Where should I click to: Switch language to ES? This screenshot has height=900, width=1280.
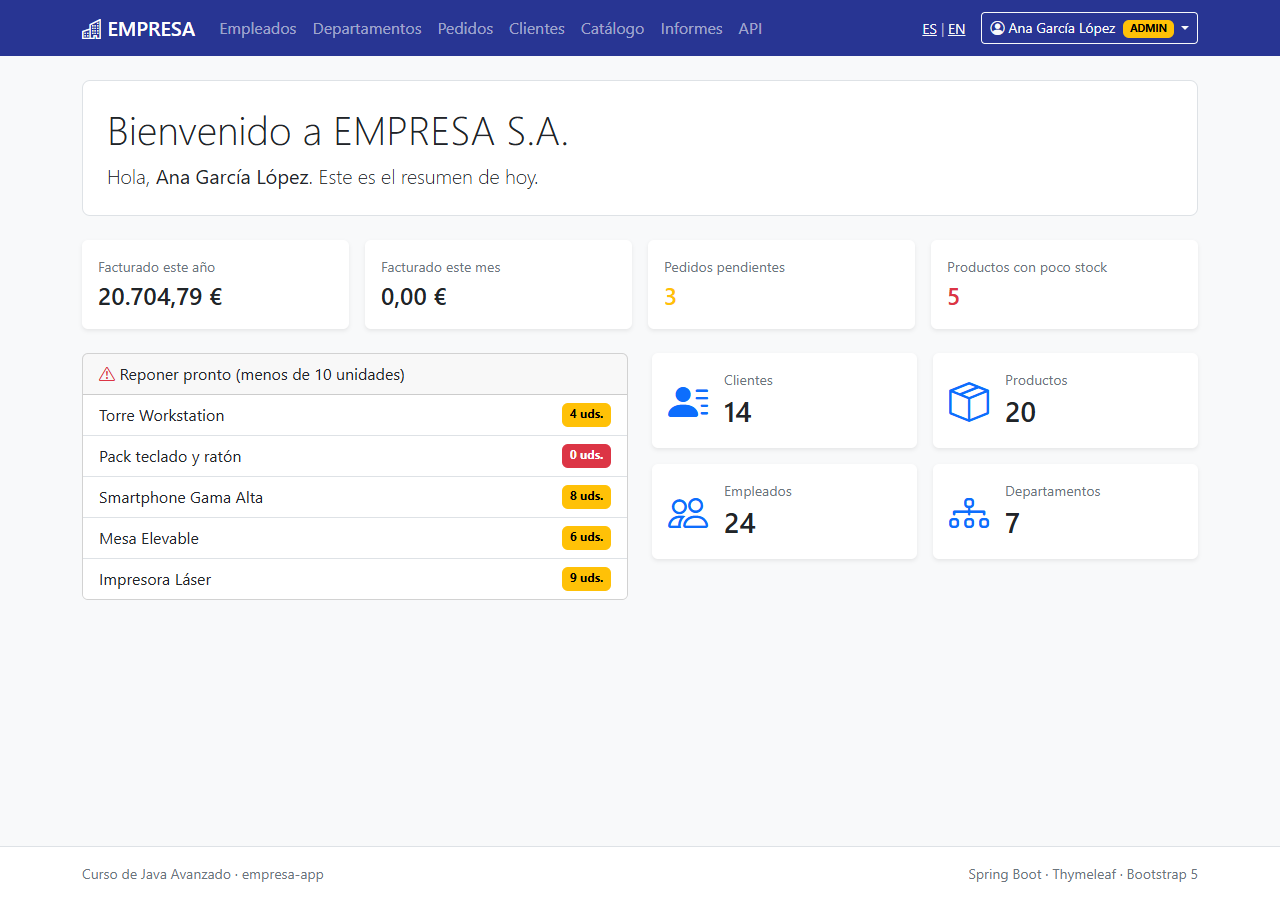[x=930, y=29]
